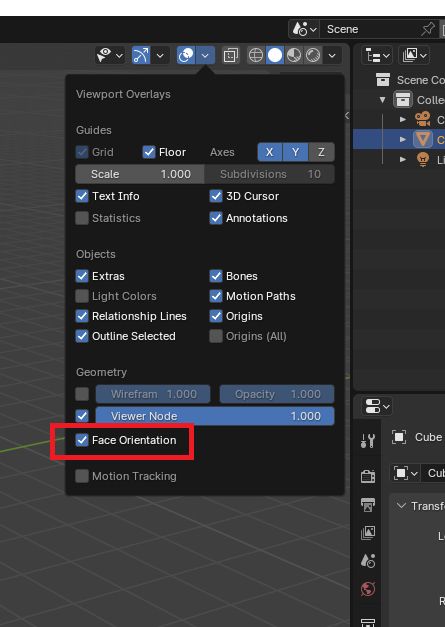This screenshot has height=627, width=445.
Task: Enable Origins (All) checkbox
Action: [216, 336]
